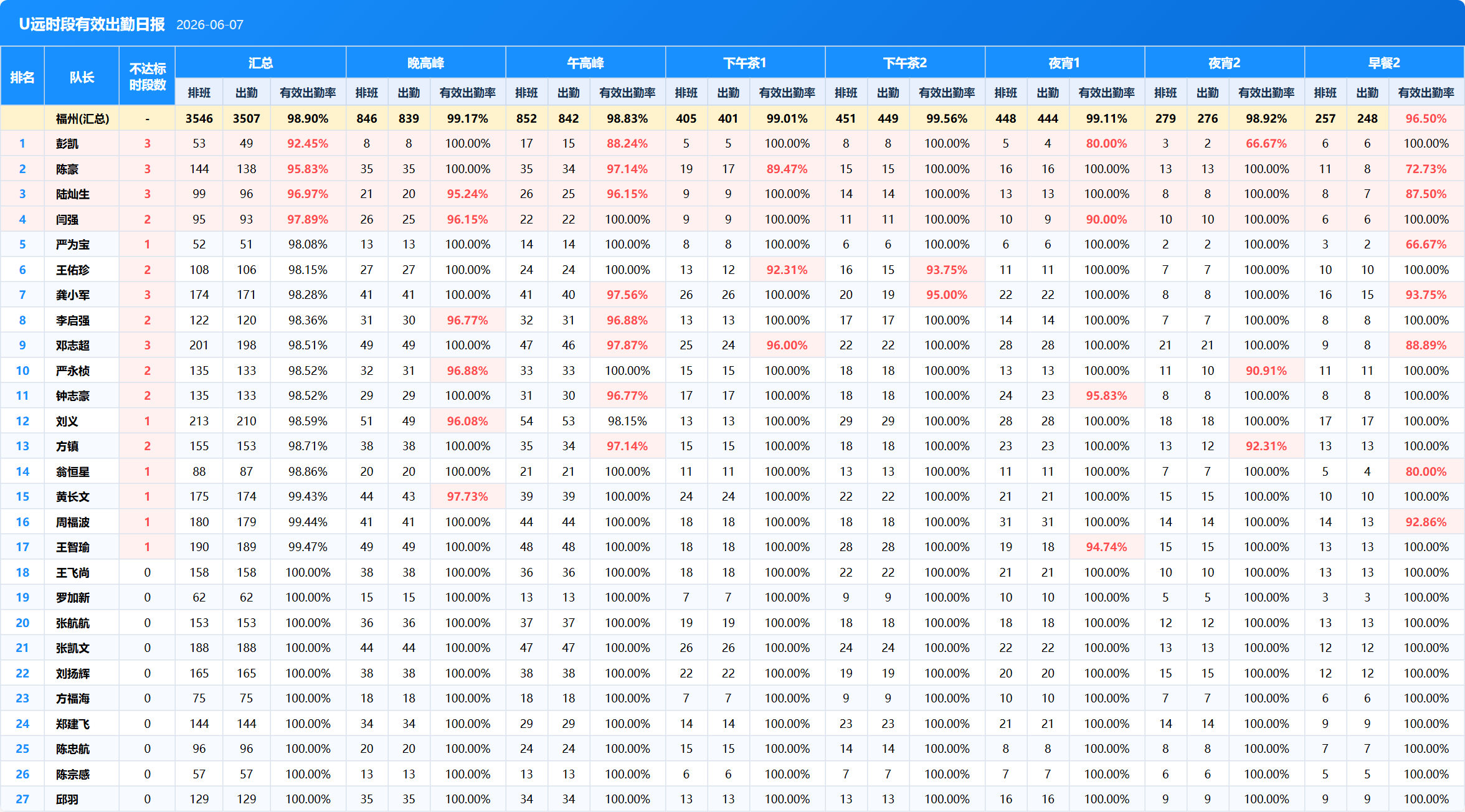Viewport: 1465px width, 812px height.
Task: Click rank number 27 in 邱羽's row
Action: point(22,800)
